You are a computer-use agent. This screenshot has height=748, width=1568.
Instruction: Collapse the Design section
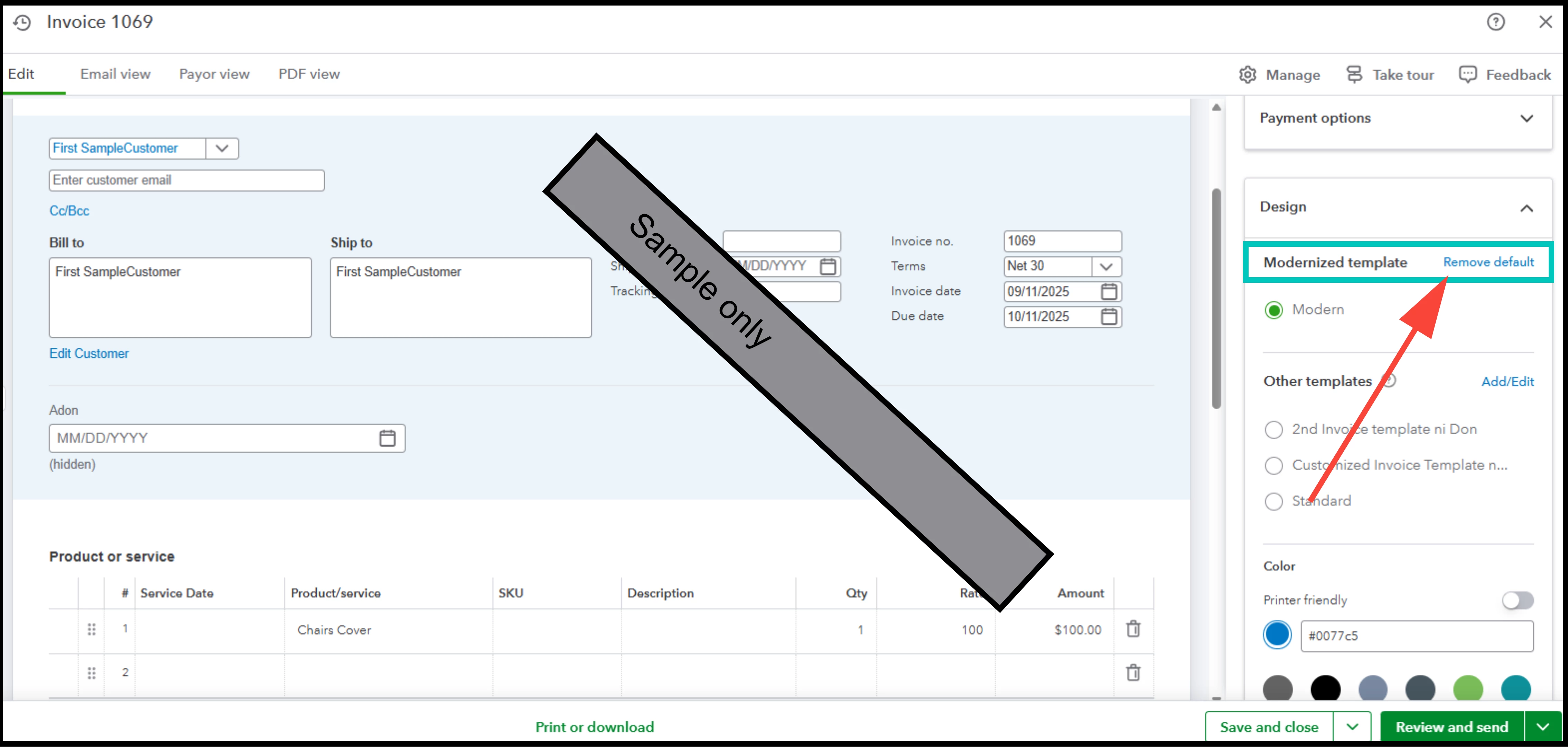1526,209
